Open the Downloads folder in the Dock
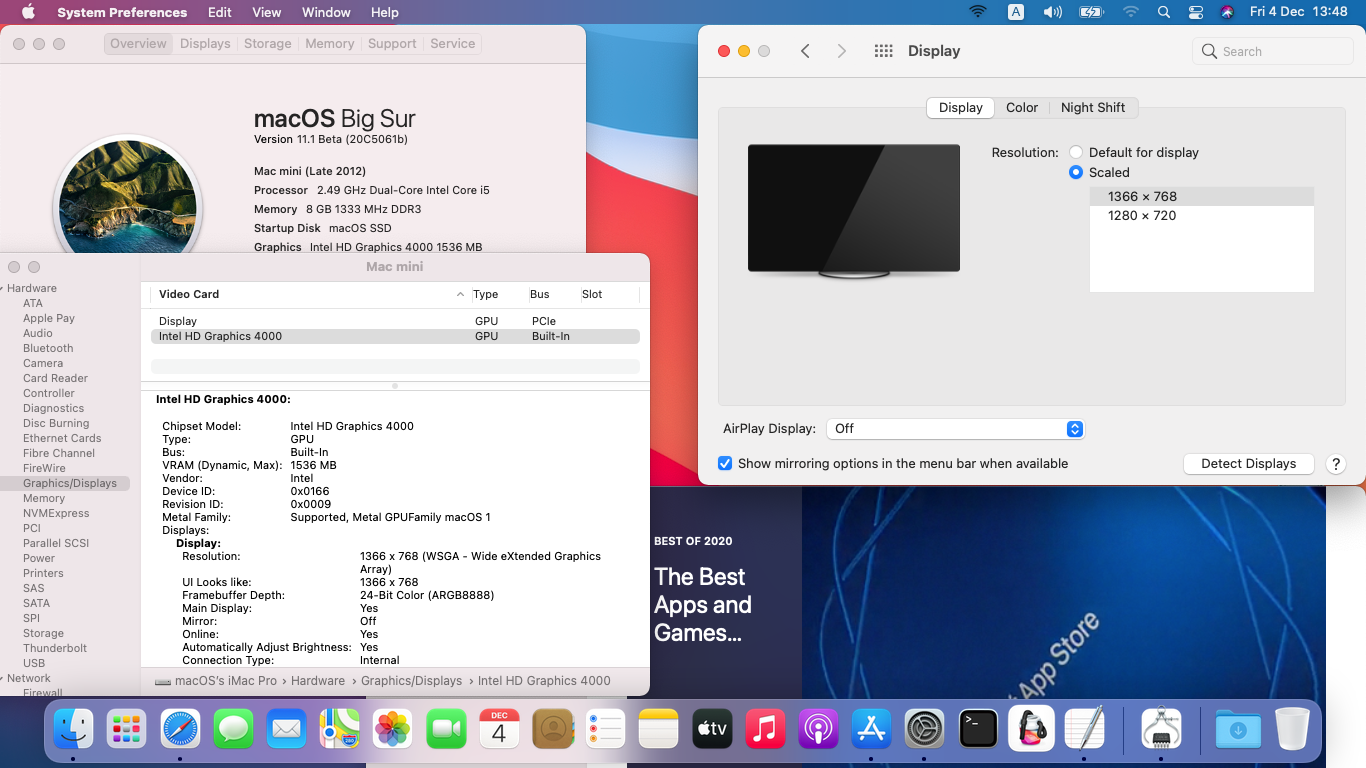The height and width of the screenshot is (768, 1366). pyautogui.click(x=1238, y=729)
